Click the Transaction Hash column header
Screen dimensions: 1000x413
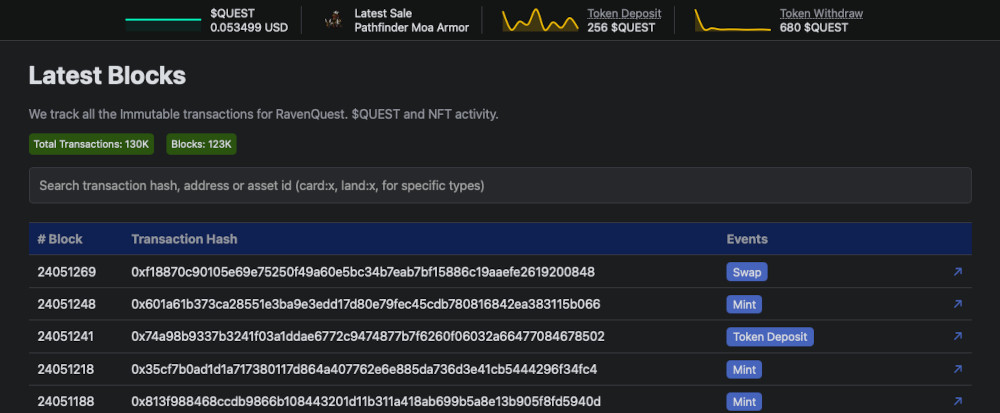click(x=184, y=239)
